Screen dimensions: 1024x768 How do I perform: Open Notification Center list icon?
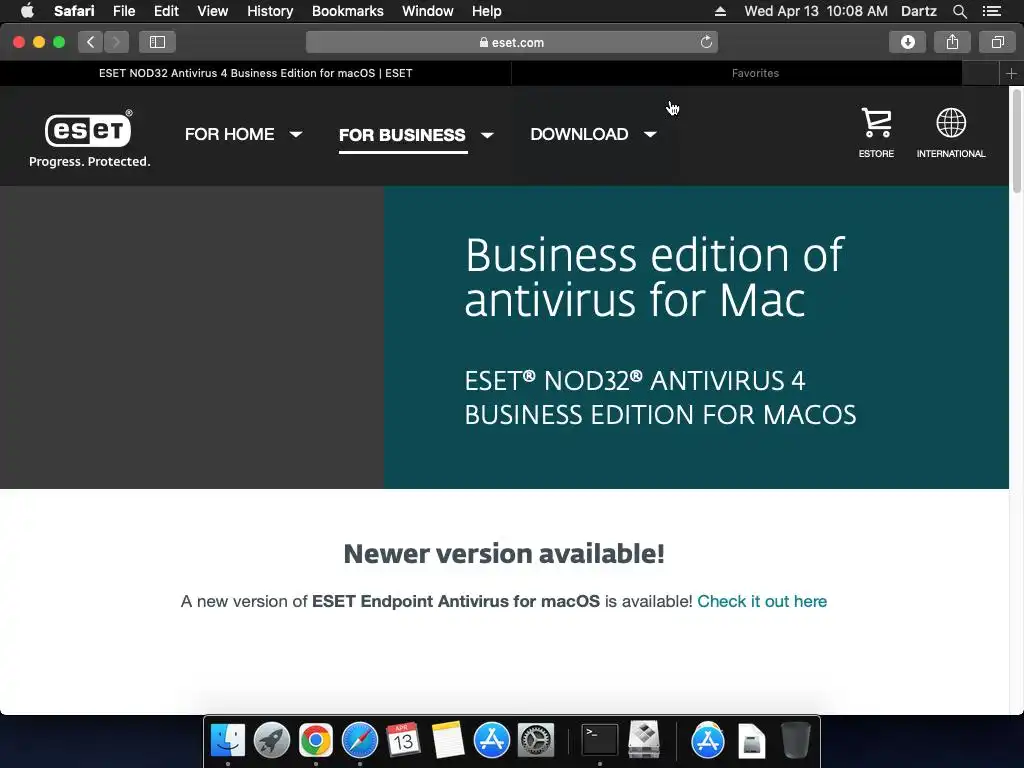pyautogui.click(x=992, y=11)
